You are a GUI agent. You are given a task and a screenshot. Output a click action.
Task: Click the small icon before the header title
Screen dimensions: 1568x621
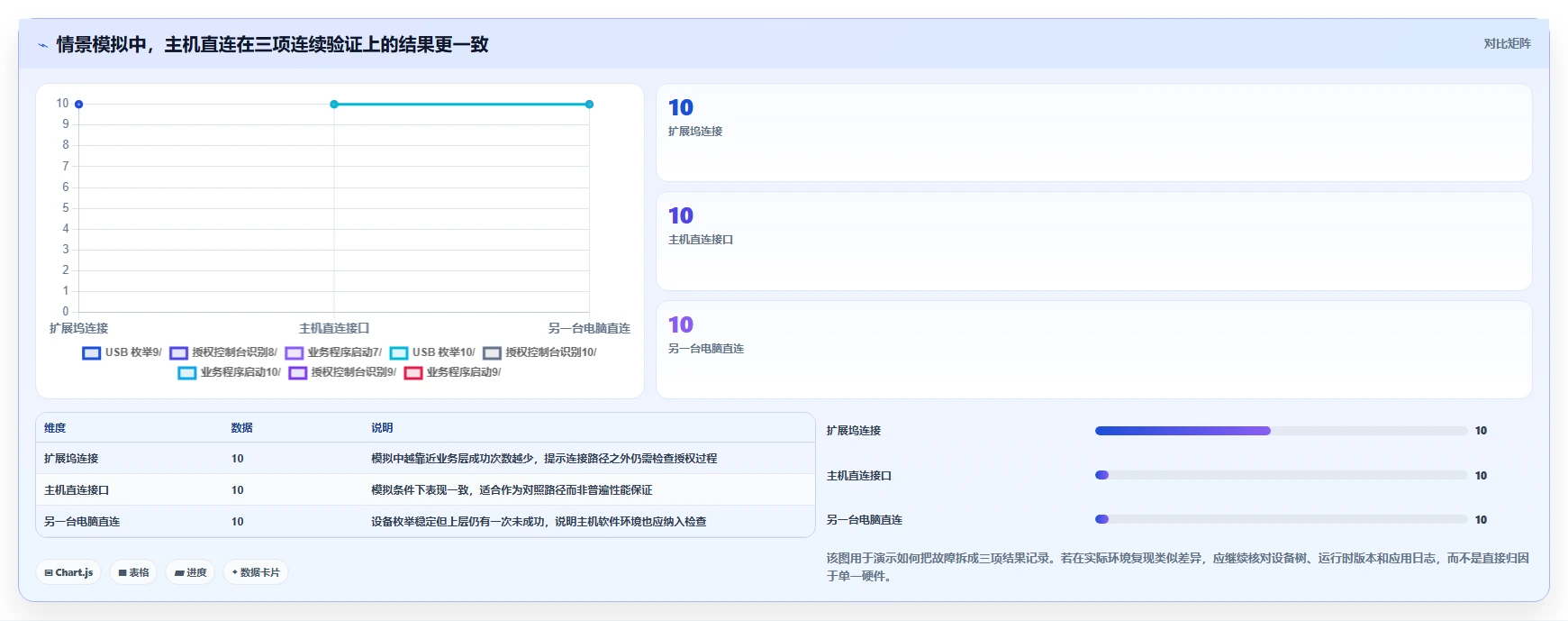coord(42,45)
